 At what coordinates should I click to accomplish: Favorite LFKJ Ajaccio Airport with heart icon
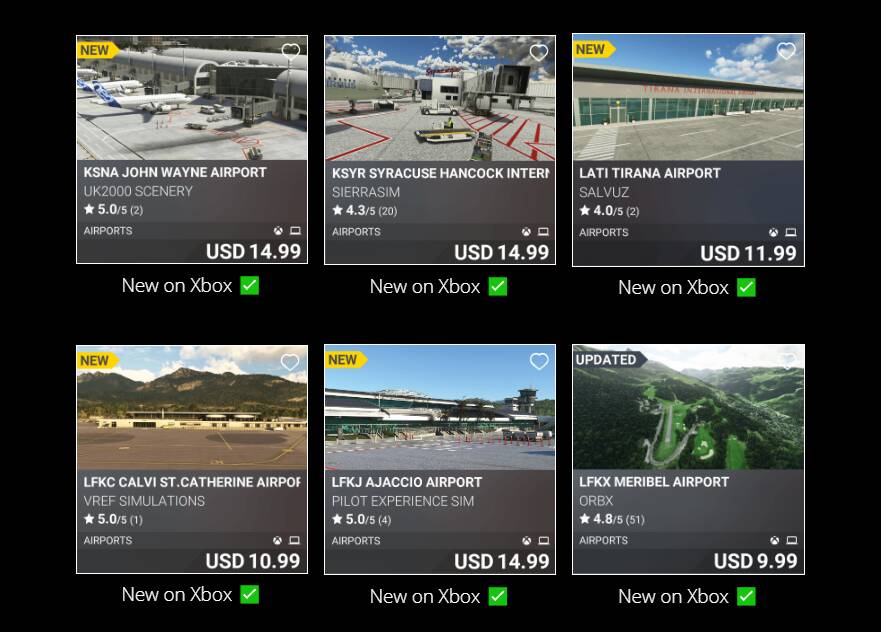pos(539,361)
